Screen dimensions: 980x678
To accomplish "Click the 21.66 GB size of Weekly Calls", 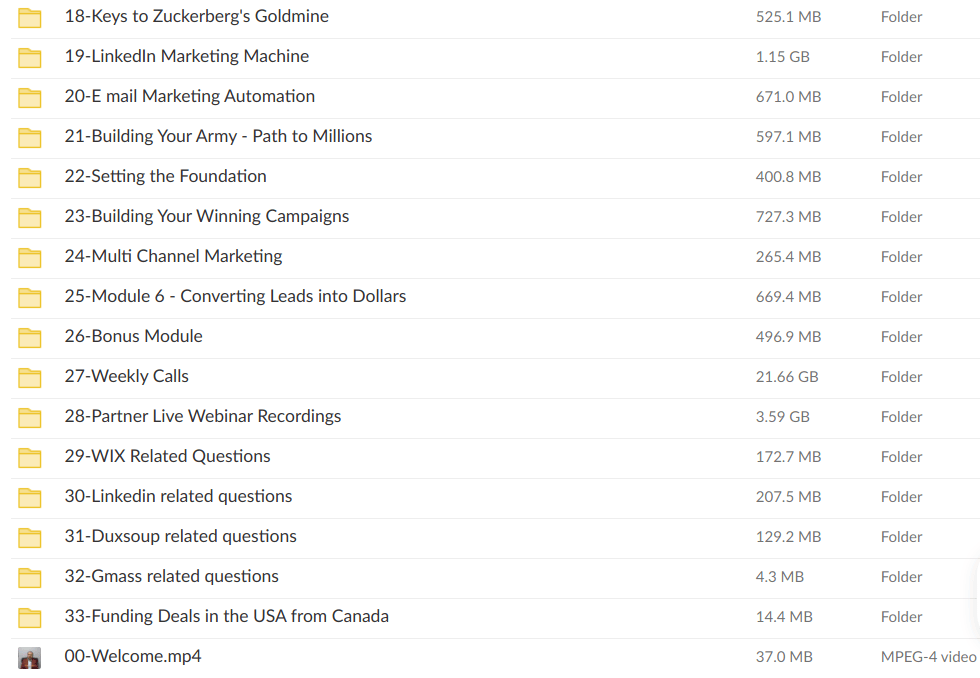I will coord(787,377).
